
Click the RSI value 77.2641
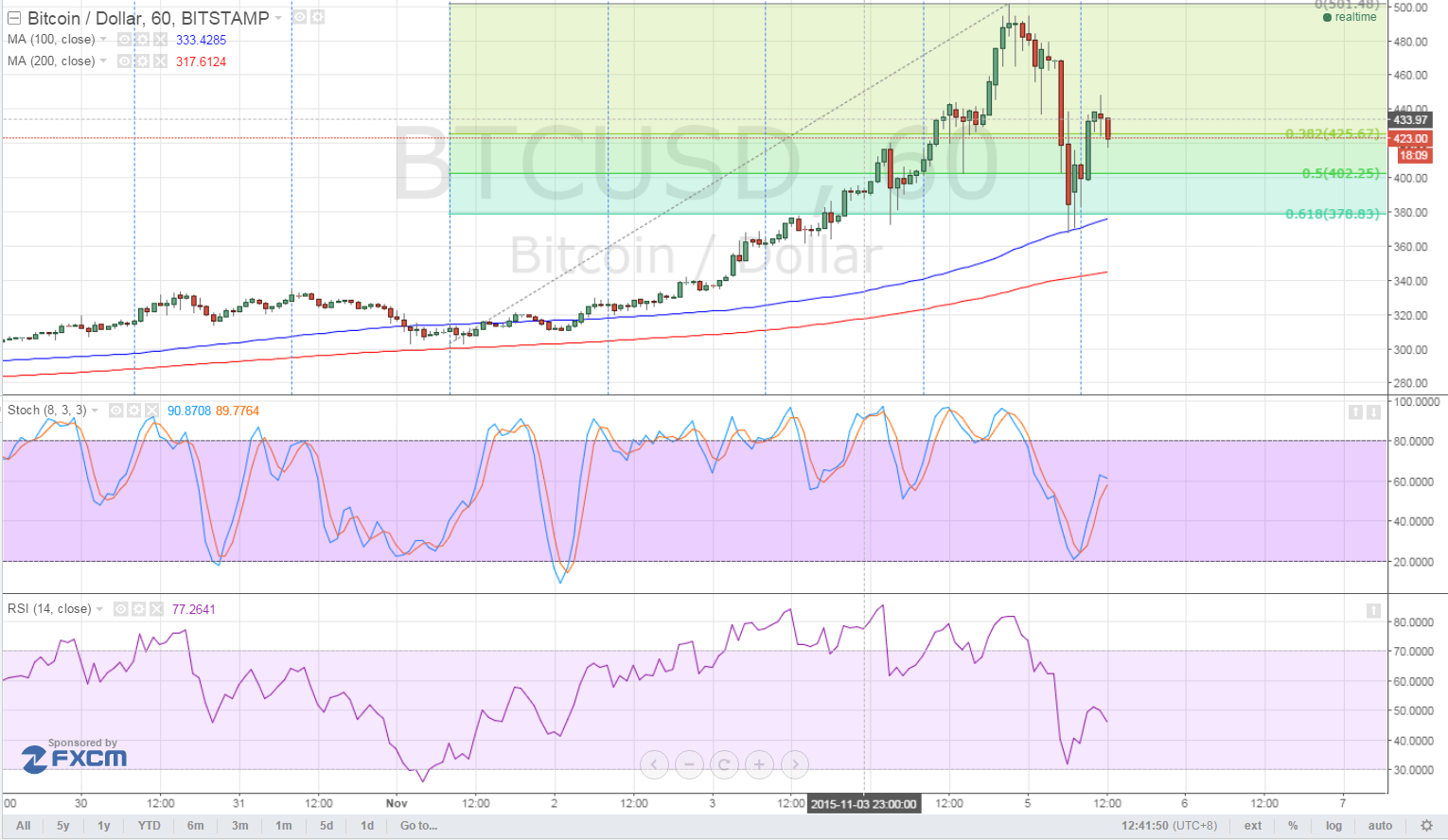tap(193, 609)
